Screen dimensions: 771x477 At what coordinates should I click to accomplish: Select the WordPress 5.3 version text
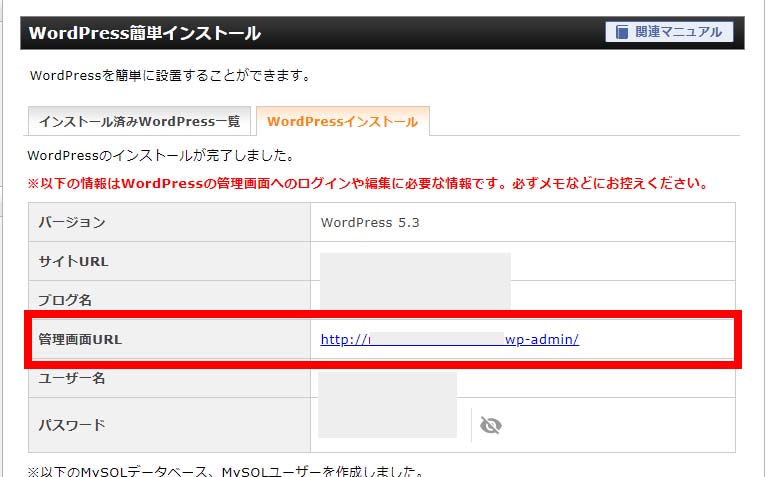click(370, 222)
